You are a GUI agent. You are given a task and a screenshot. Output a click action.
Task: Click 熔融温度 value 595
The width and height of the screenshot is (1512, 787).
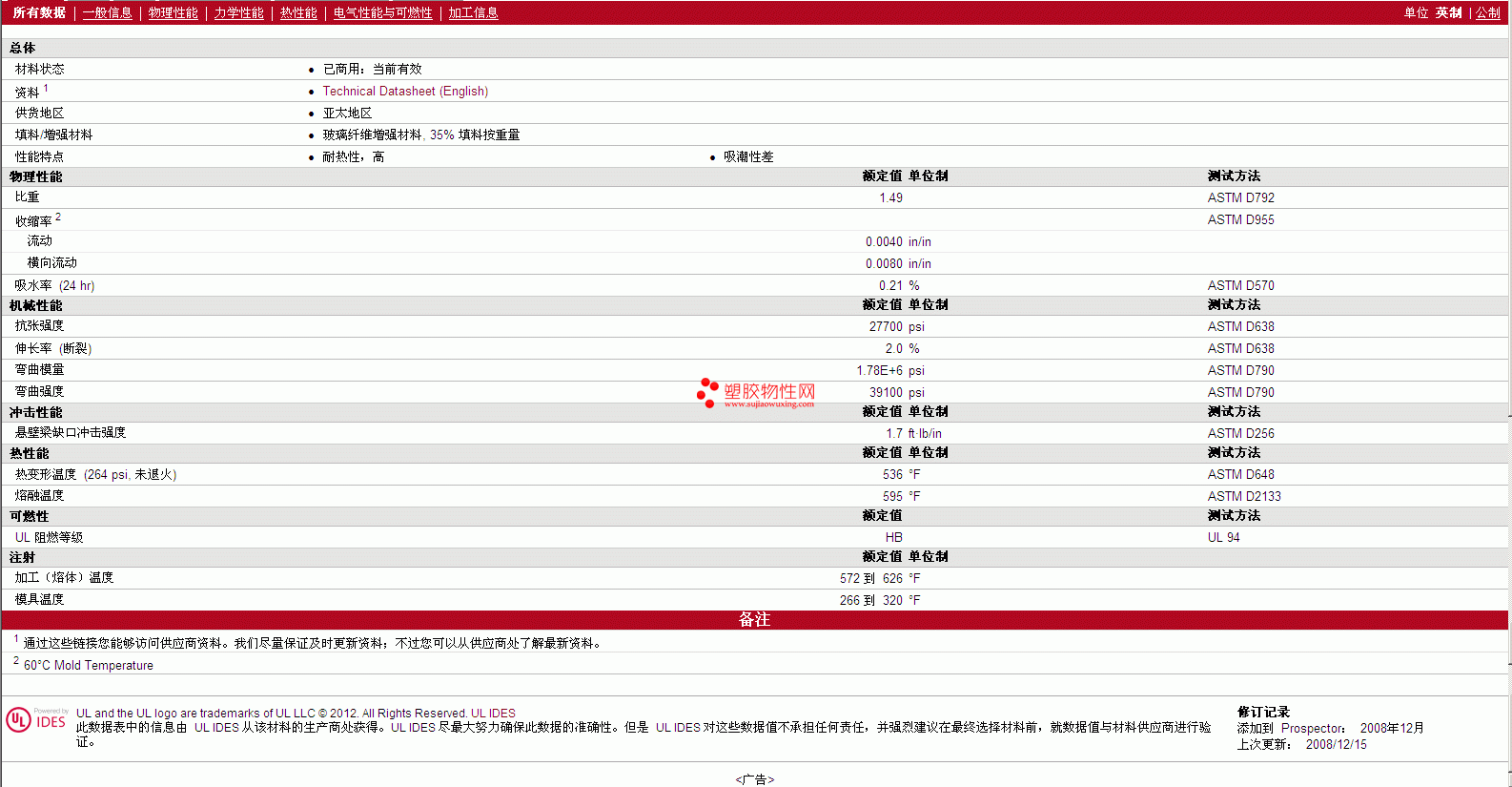(892, 497)
